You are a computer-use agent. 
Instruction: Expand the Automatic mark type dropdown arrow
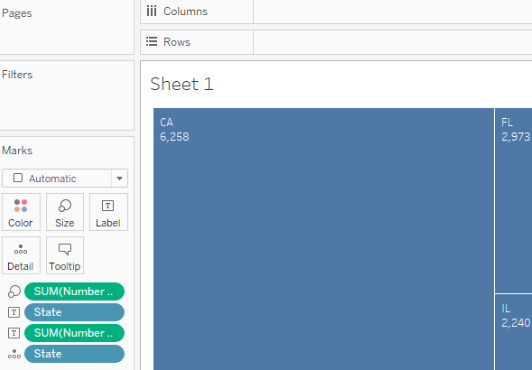[x=119, y=178]
